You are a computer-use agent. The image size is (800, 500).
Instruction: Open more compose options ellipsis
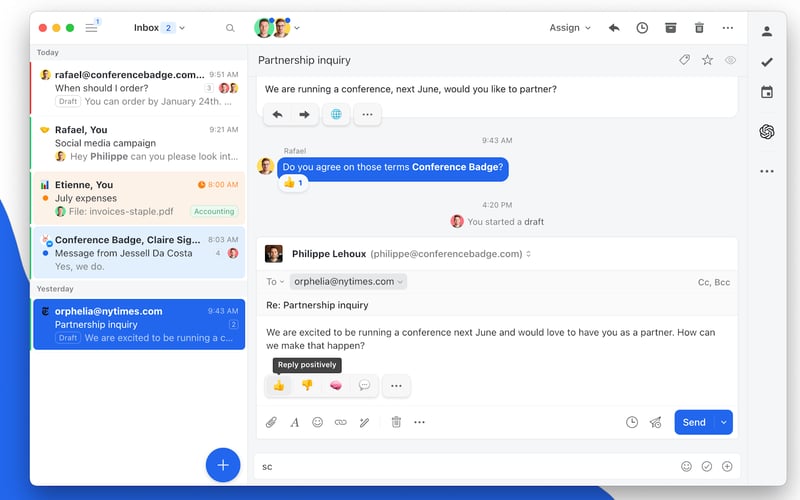[x=419, y=422]
